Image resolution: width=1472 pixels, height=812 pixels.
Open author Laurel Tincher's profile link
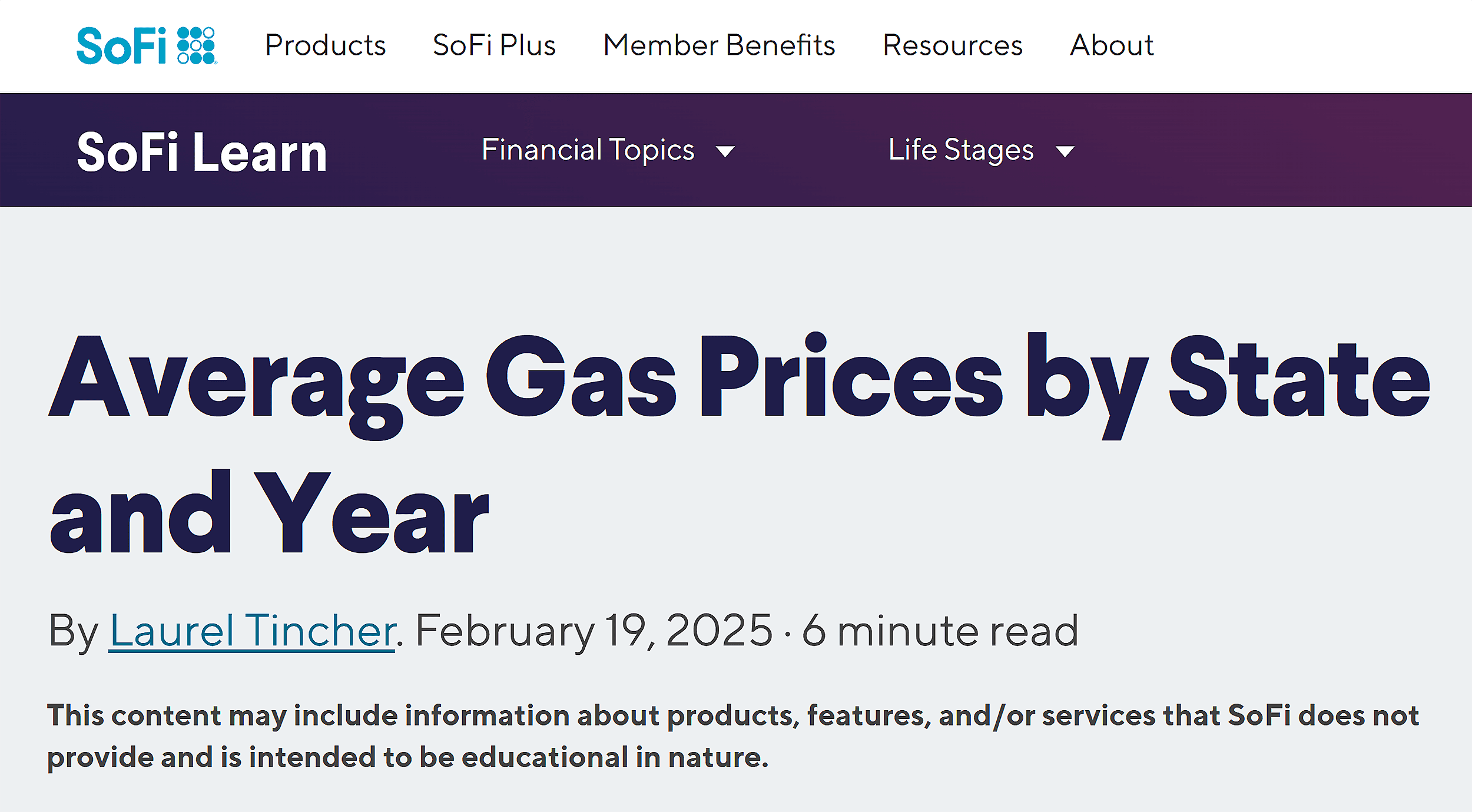(252, 631)
